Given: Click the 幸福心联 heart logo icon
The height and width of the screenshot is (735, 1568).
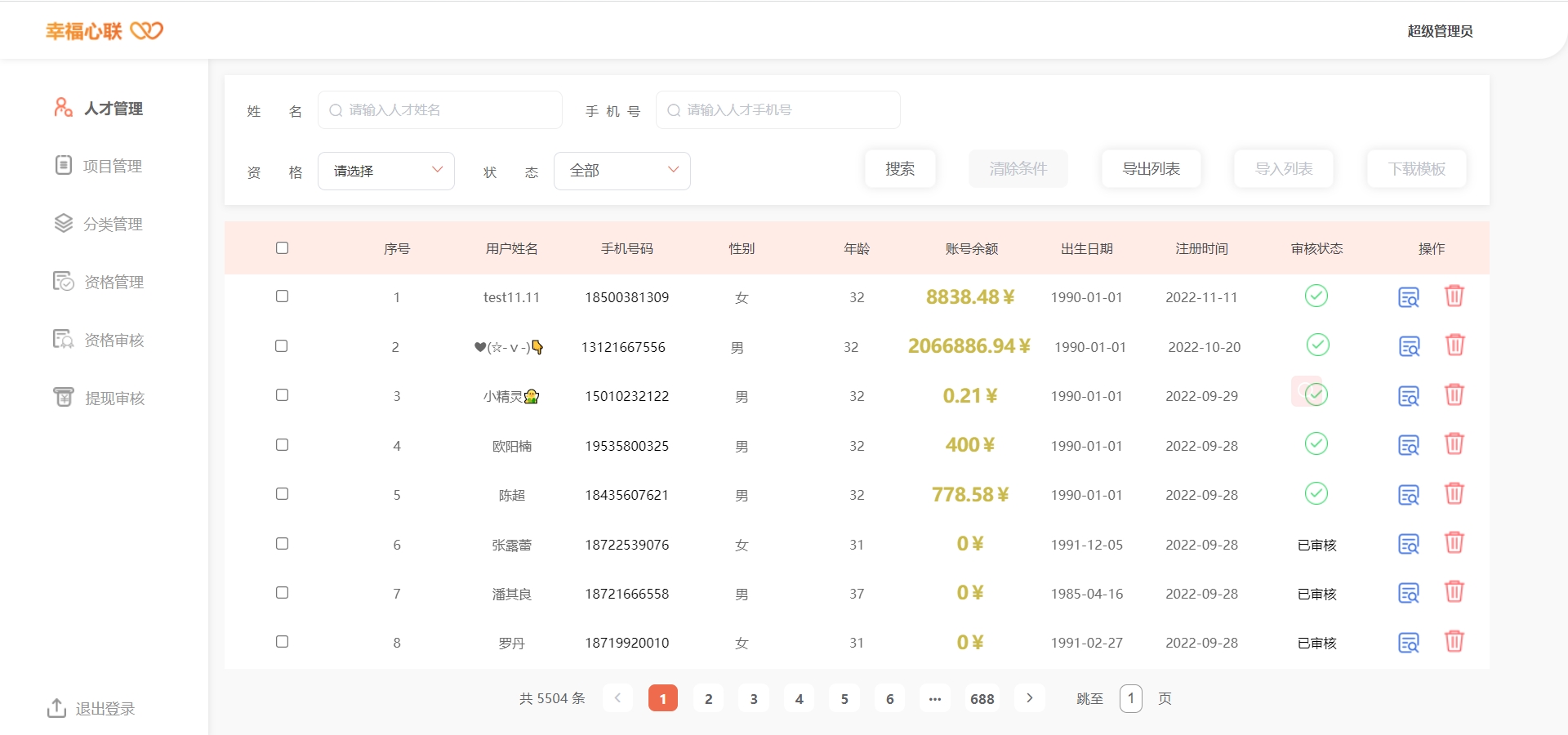Looking at the screenshot, I should click(147, 31).
